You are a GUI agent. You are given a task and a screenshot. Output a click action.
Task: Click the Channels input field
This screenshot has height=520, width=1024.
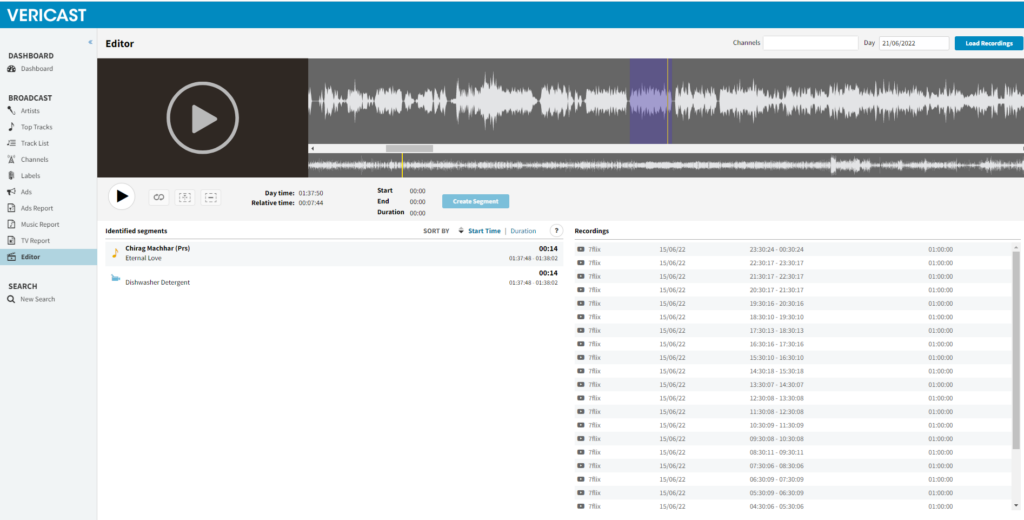click(x=810, y=43)
